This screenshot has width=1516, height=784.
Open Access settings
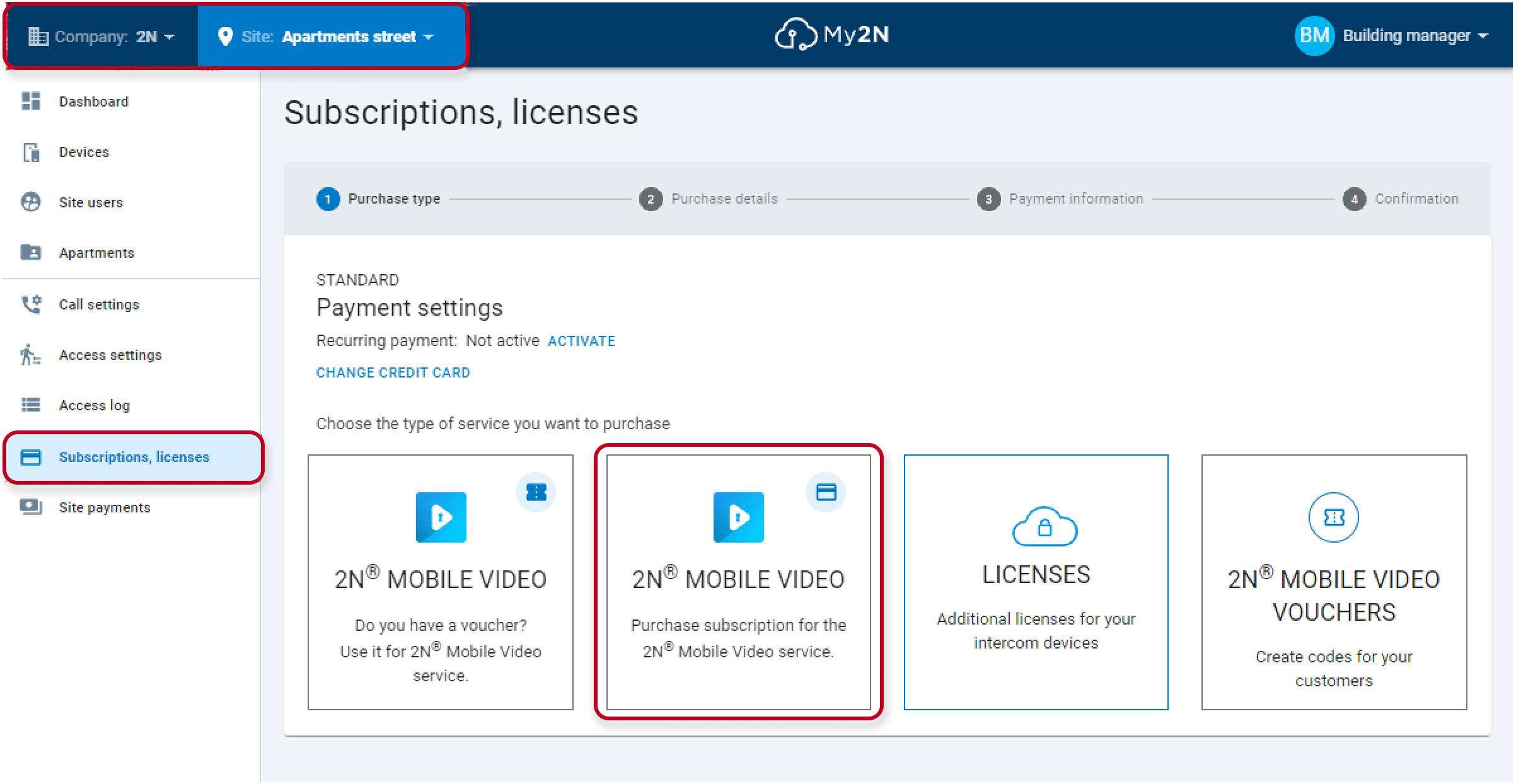(131, 355)
